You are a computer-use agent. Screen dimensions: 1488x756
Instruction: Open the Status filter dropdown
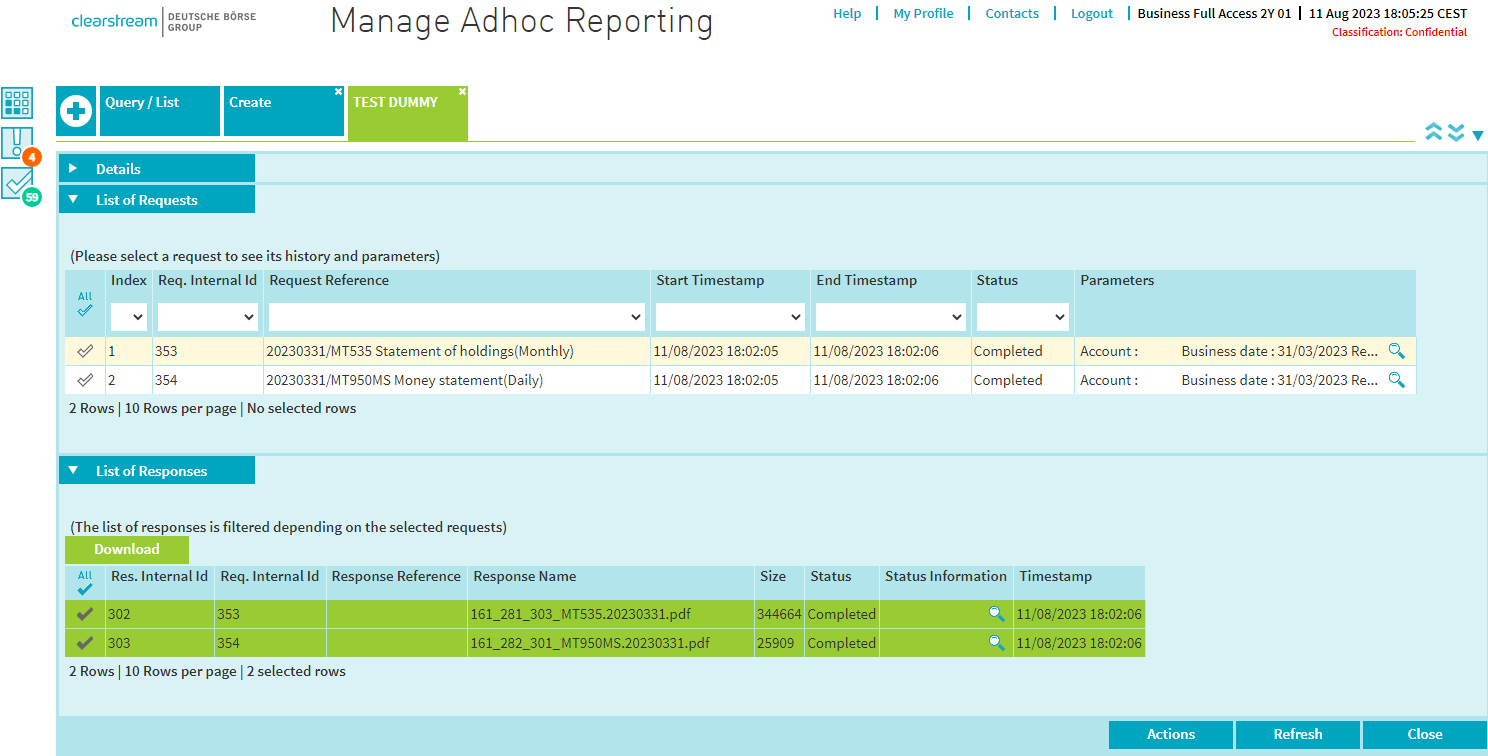(1022, 316)
